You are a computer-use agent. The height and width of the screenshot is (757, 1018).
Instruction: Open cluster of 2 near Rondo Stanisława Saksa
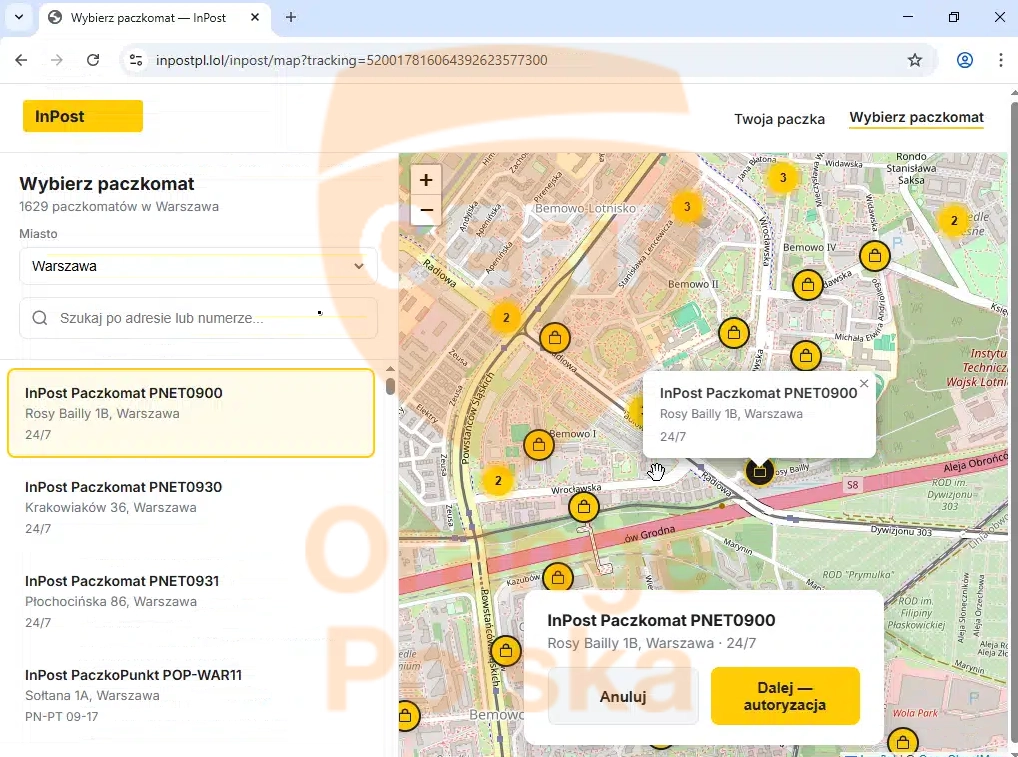point(954,221)
